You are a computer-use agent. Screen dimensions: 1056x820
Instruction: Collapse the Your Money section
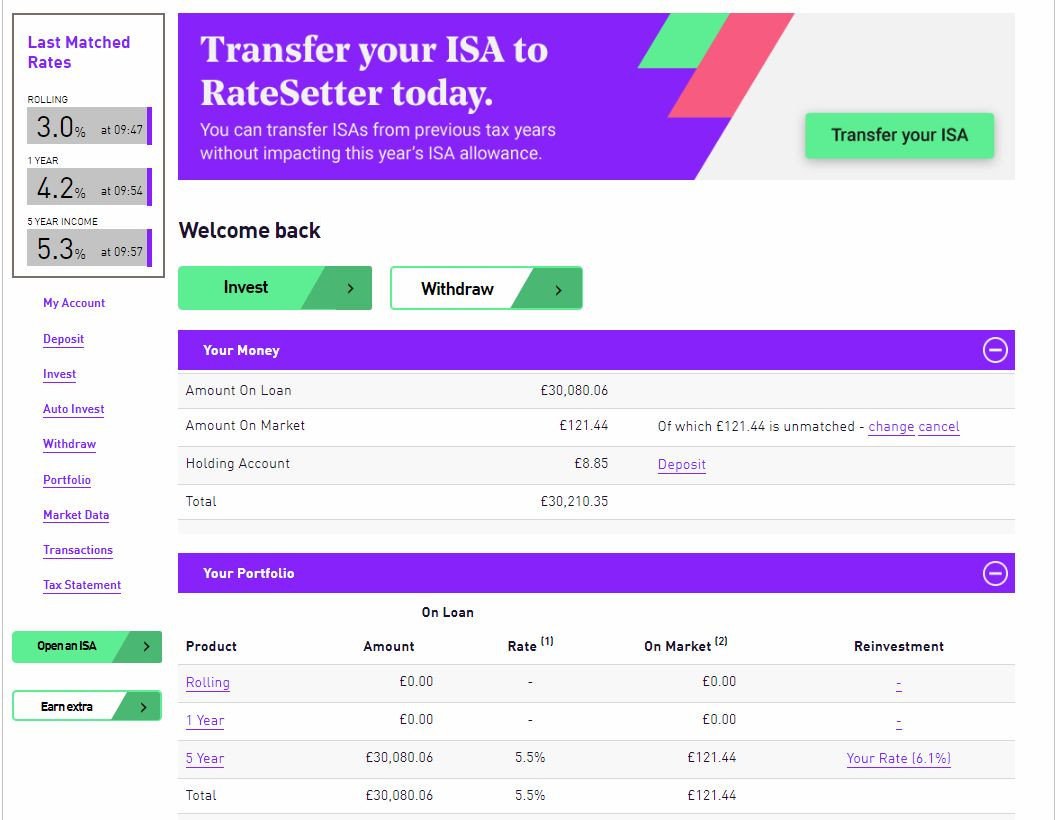pyautogui.click(x=995, y=350)
